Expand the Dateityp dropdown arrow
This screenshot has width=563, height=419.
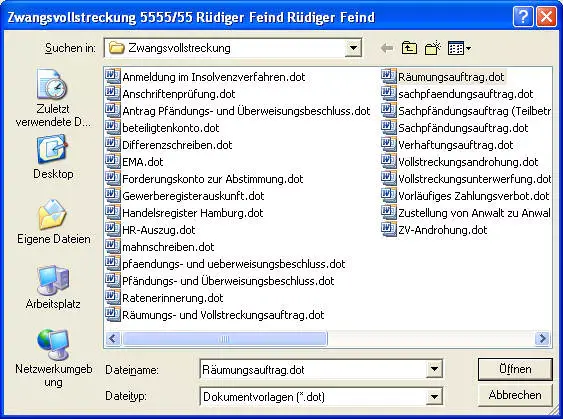[x=434, y=397]
